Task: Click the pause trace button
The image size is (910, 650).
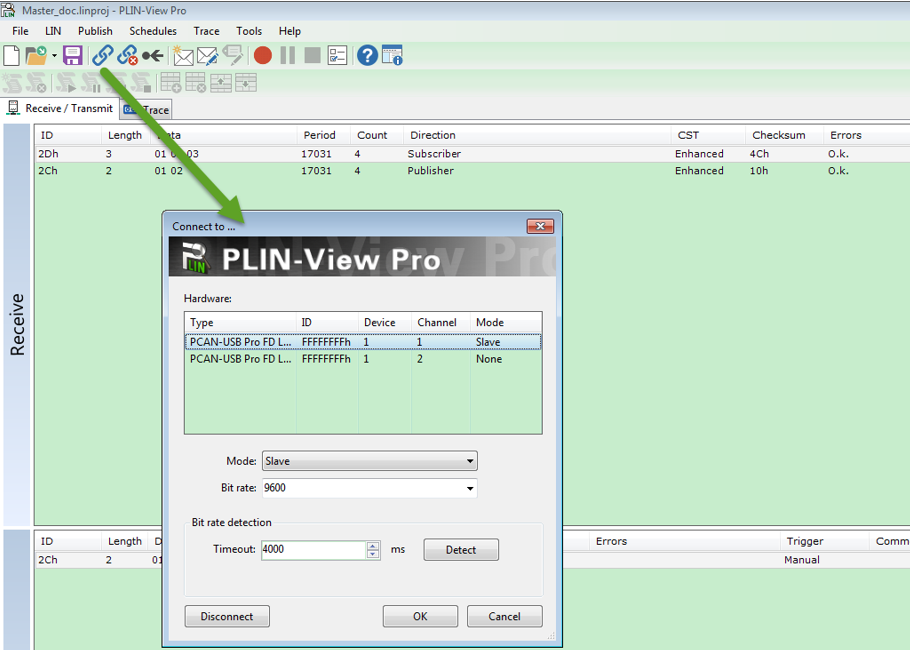Action: [288, 56]
